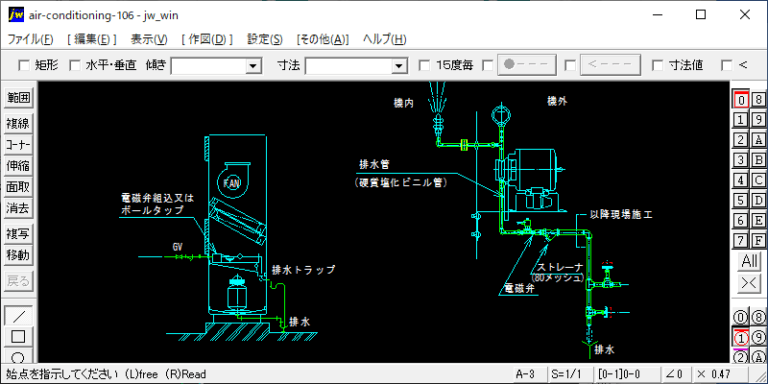Select layer F square button
768x384 pixels.
pos(758,240)
